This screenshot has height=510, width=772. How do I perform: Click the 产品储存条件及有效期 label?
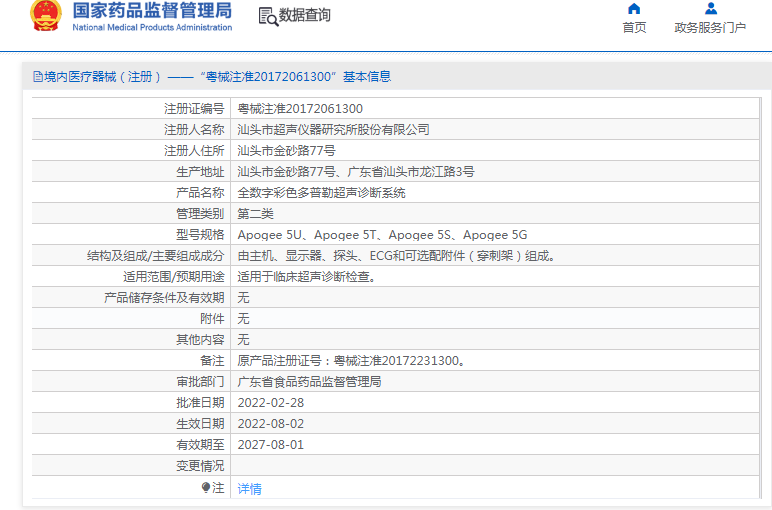[164, 298]
